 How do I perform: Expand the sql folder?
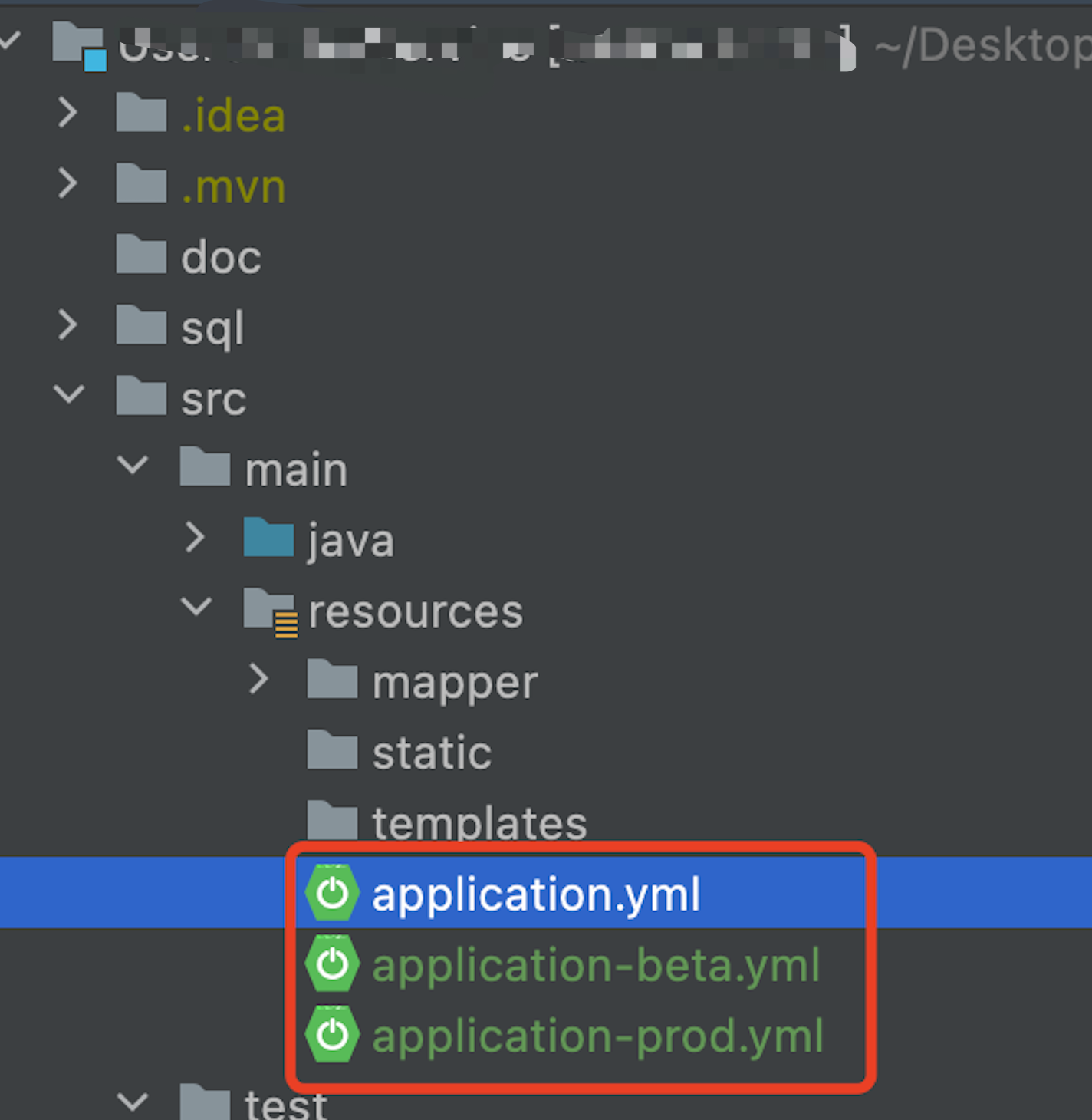click(68, 324)
